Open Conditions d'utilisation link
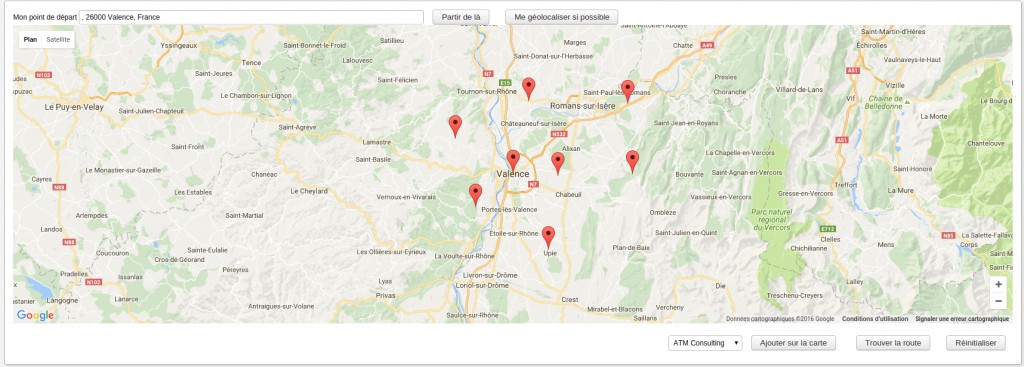The image size is (1024, 367). pyautogui.click(x=874, y=319)
